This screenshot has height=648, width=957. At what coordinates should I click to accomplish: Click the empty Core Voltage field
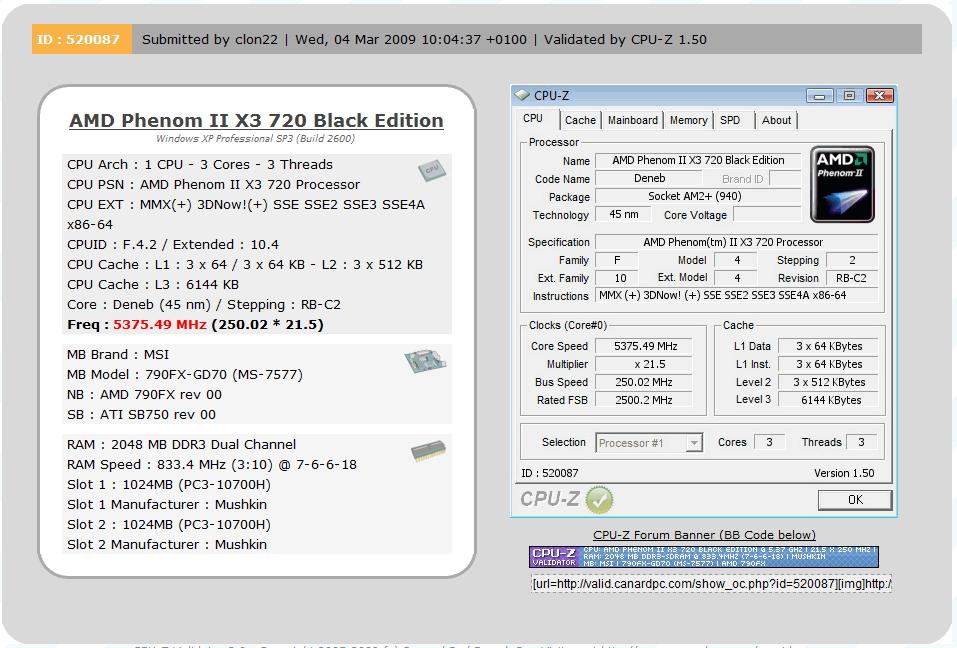767,214
